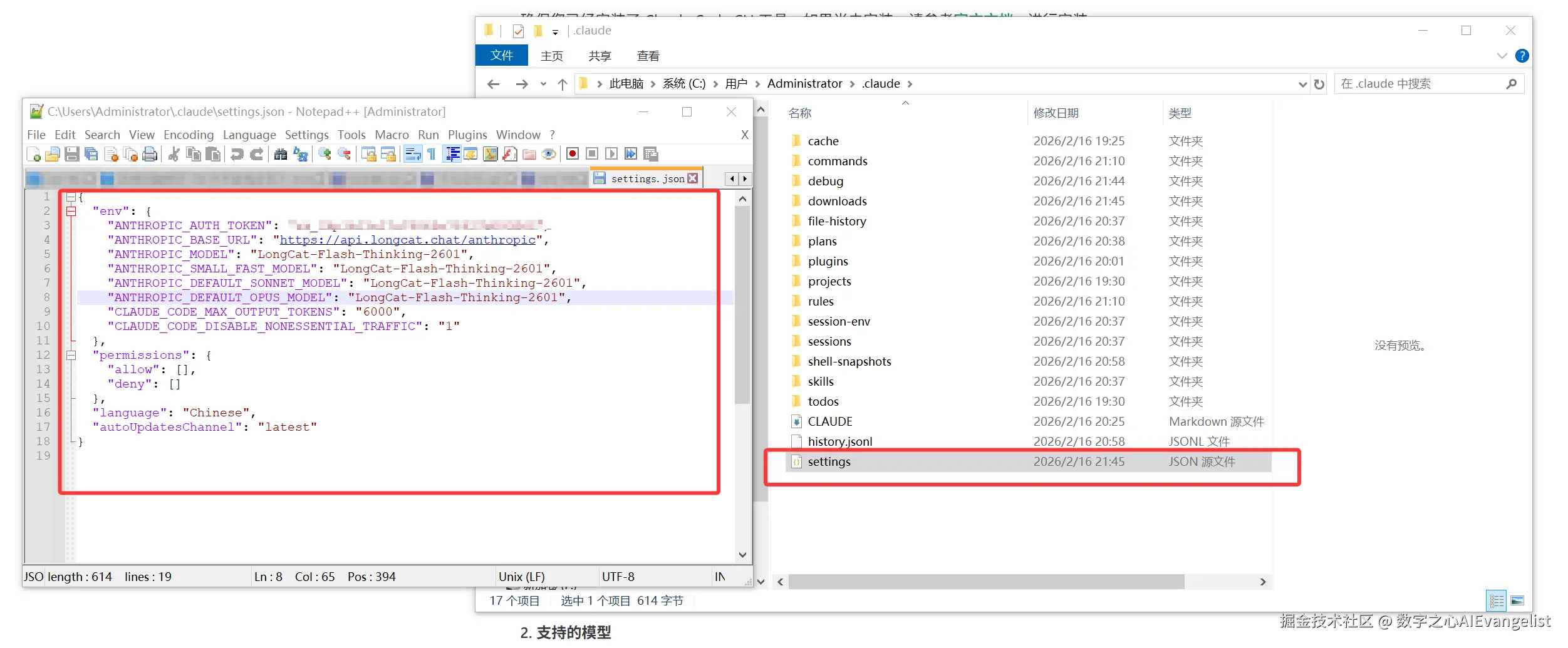The width and height of the screenshot is (1568, 648).
Task: Zoom in using the magnifier plus icon
Action: 325,154
